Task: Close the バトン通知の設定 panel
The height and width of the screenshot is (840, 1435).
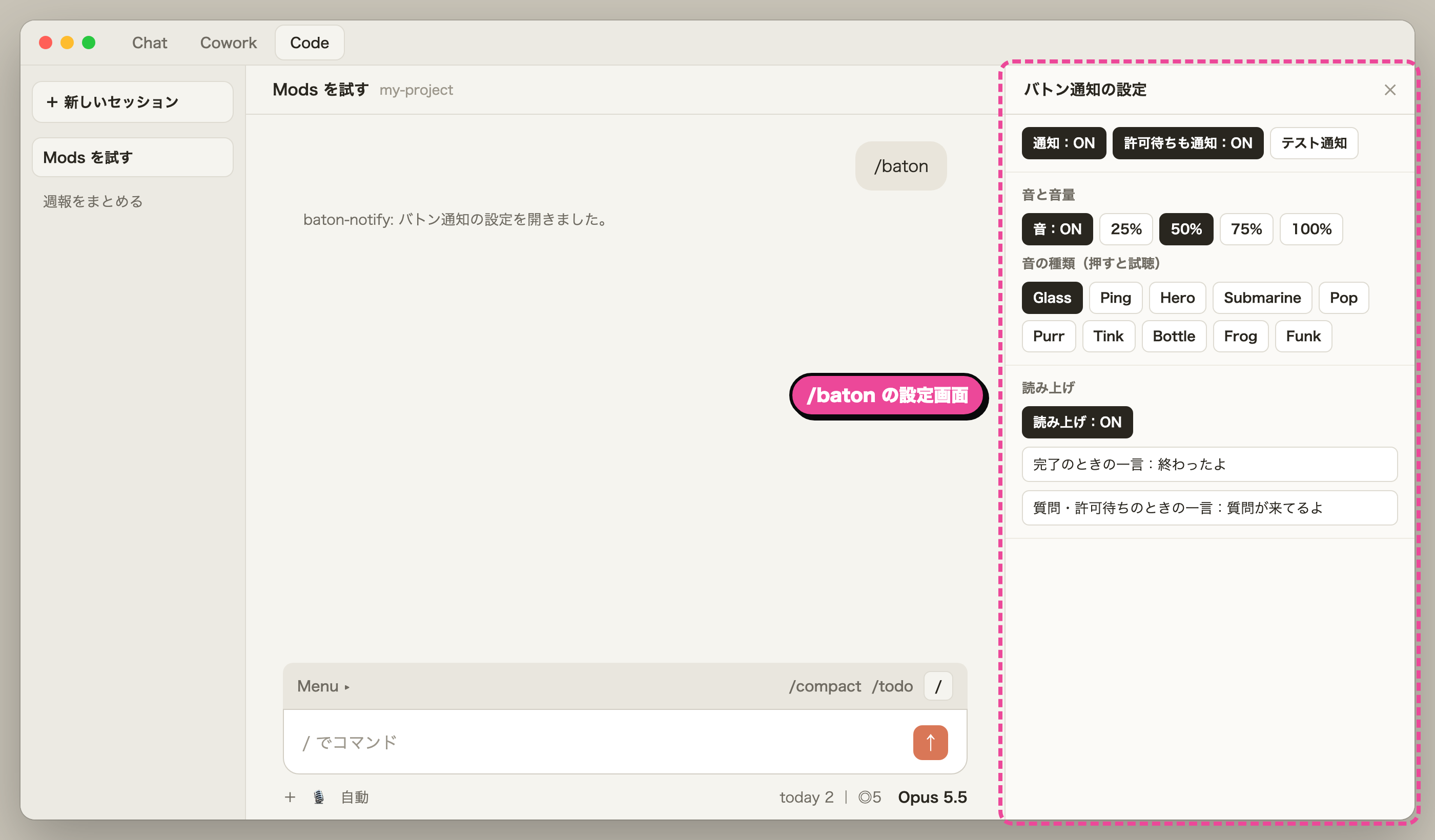Action: [x=1389, y=90]
